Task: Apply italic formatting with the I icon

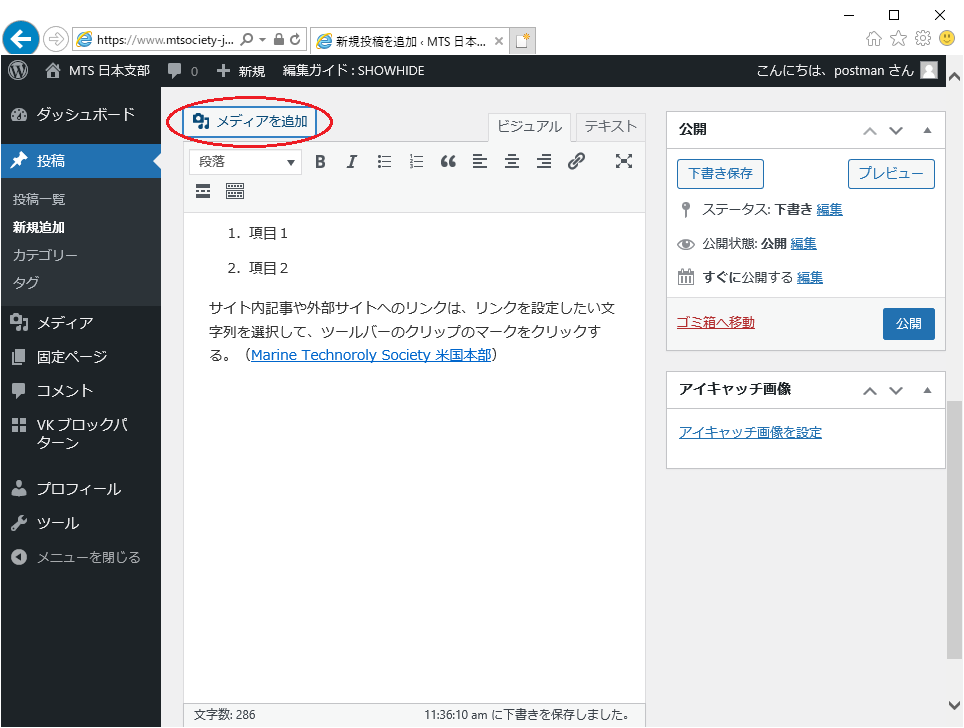Action: coord(352,161)
